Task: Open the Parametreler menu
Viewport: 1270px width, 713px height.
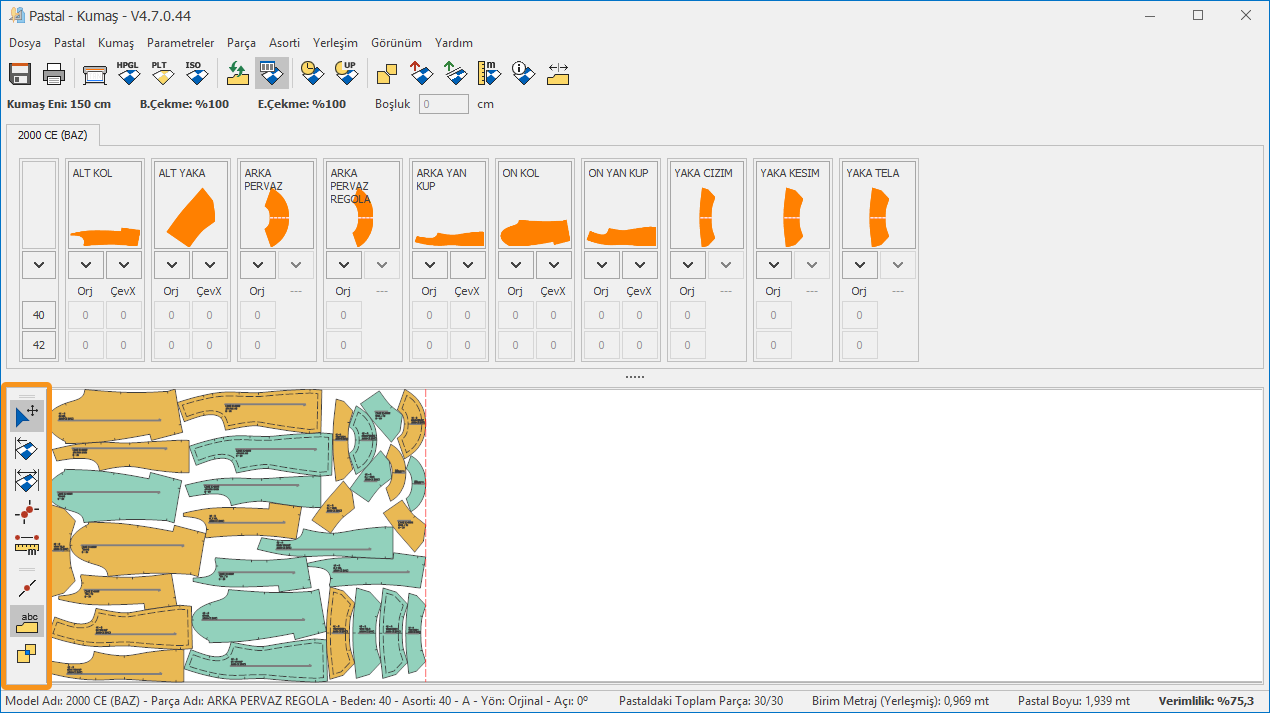Action: point(180,43)
